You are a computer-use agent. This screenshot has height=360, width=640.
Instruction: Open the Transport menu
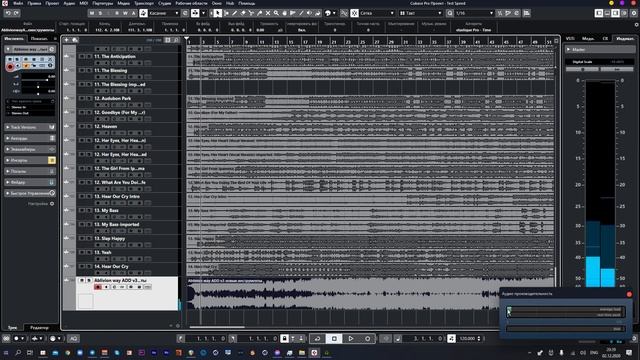(144, 3)
